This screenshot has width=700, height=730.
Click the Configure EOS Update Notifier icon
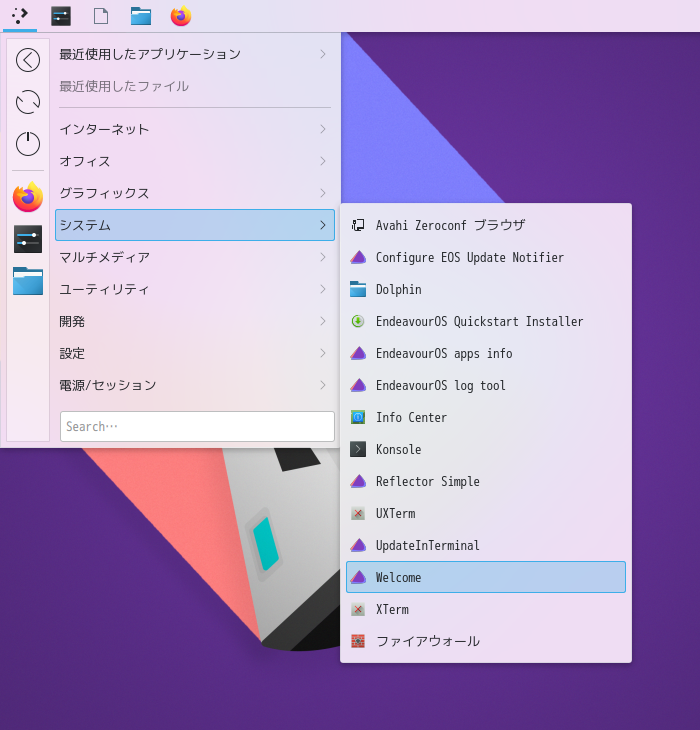(x=358, y=257)
